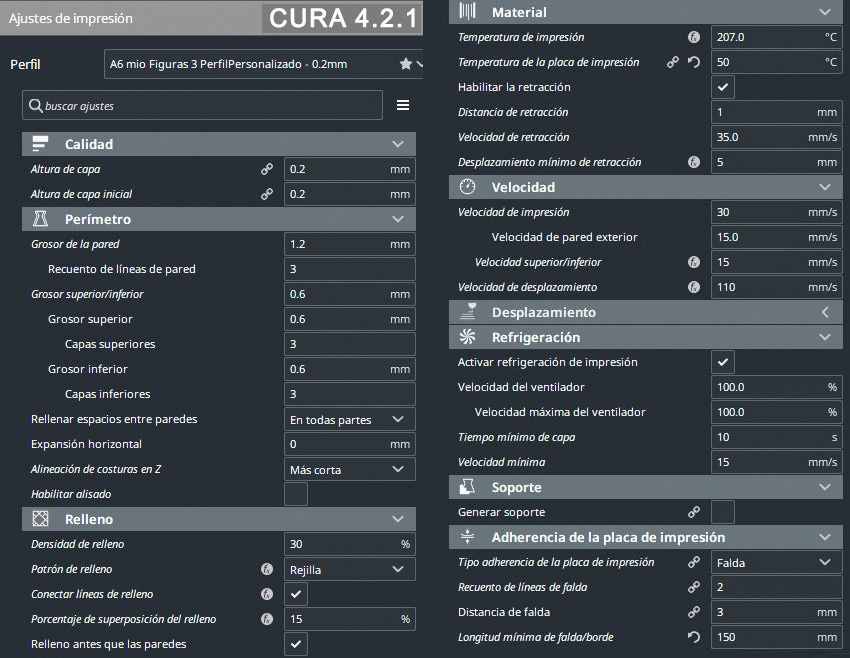
Task: Click link icon for Temperatura de la placa
Action: click(x=673, y=62)
